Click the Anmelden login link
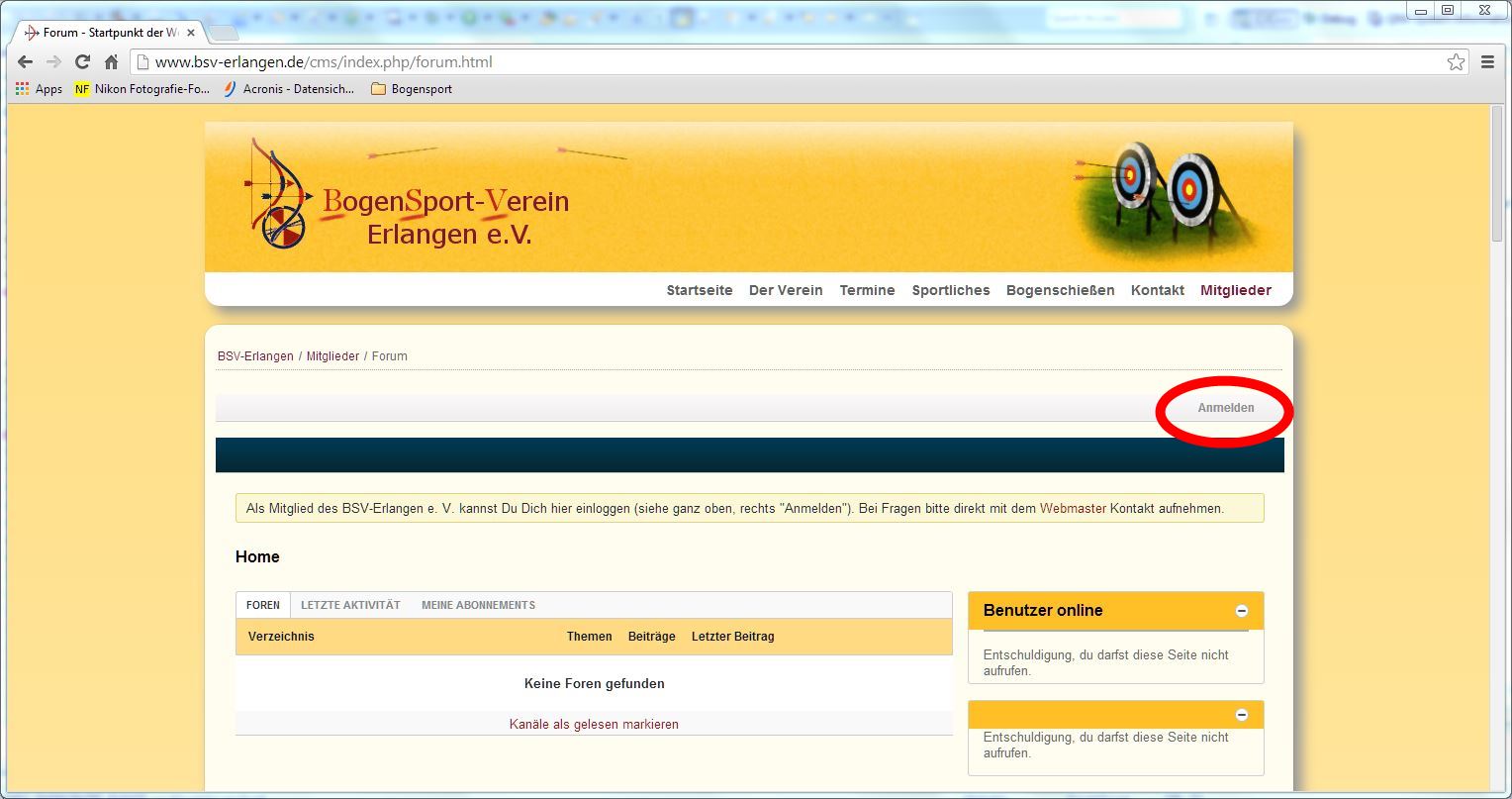The image size is (1512, 799). tap(1226, 408)
